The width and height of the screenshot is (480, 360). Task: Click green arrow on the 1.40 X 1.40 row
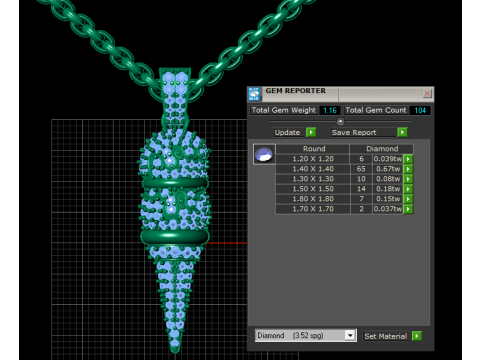point(408,169)
